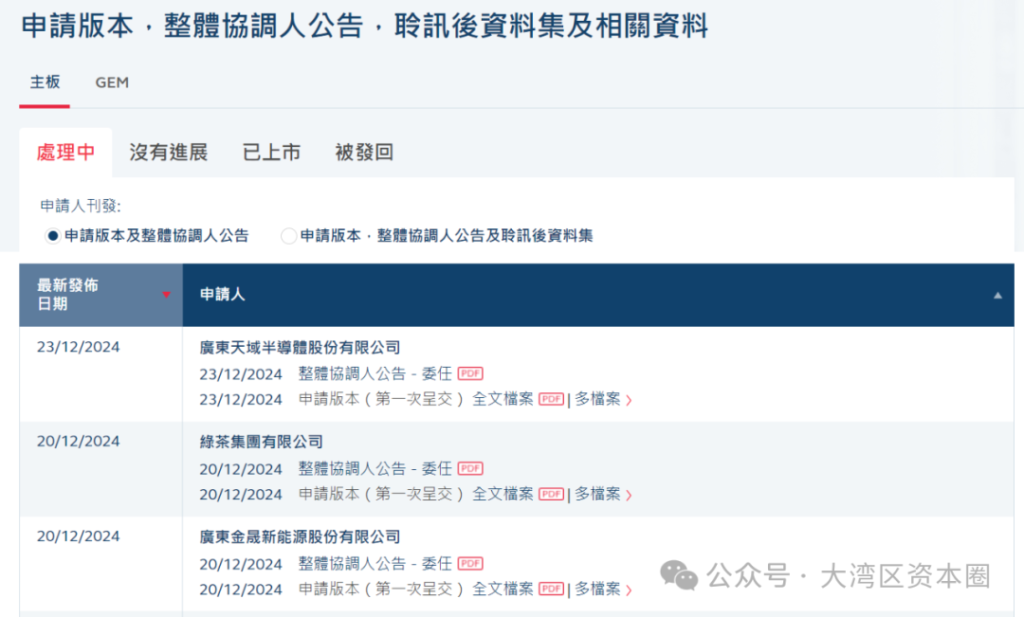Select radio 申請版本及整體協調人公告

(53, 236)
